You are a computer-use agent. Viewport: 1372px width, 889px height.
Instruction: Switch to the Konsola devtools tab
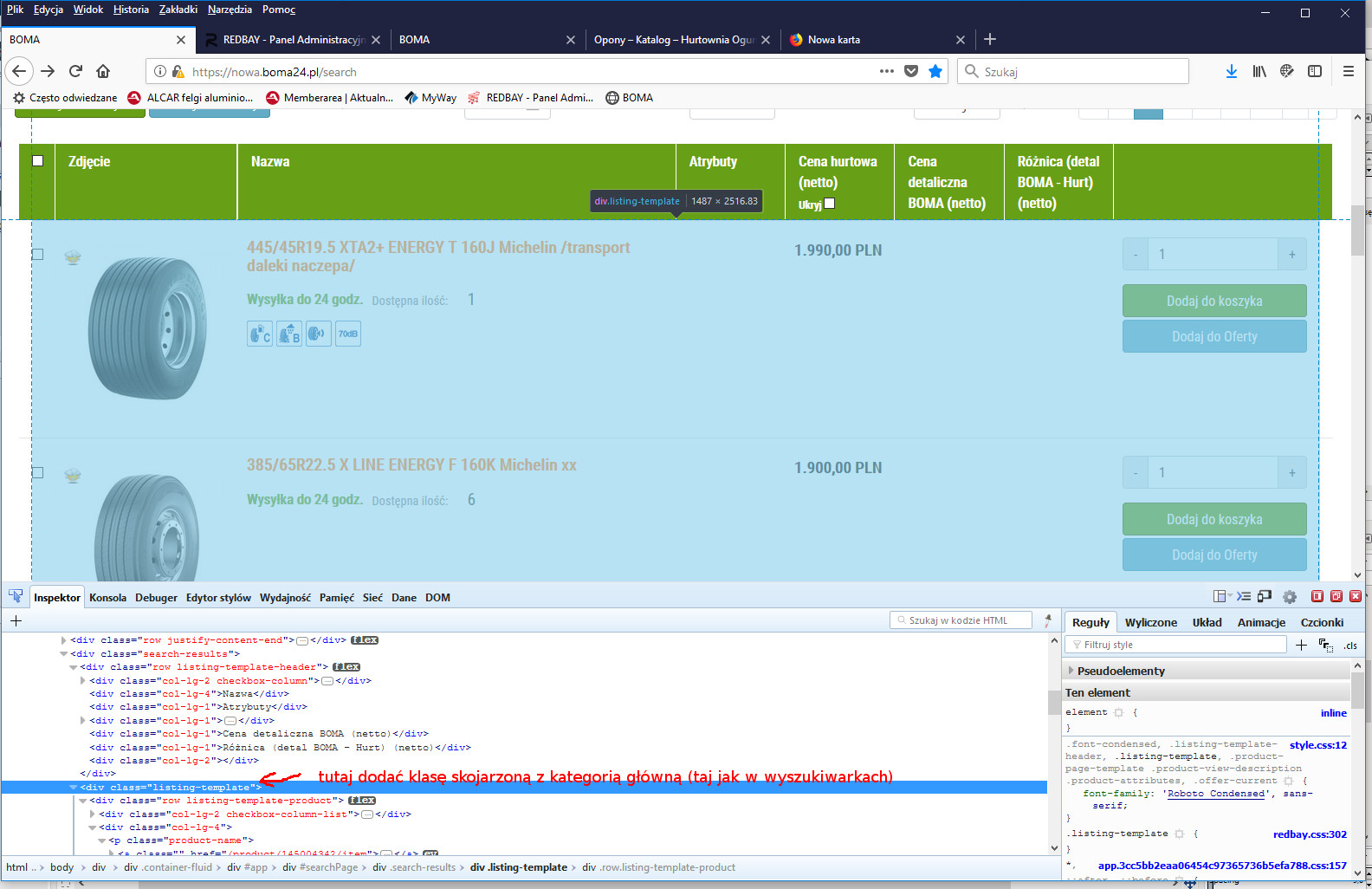pos(107,598)
